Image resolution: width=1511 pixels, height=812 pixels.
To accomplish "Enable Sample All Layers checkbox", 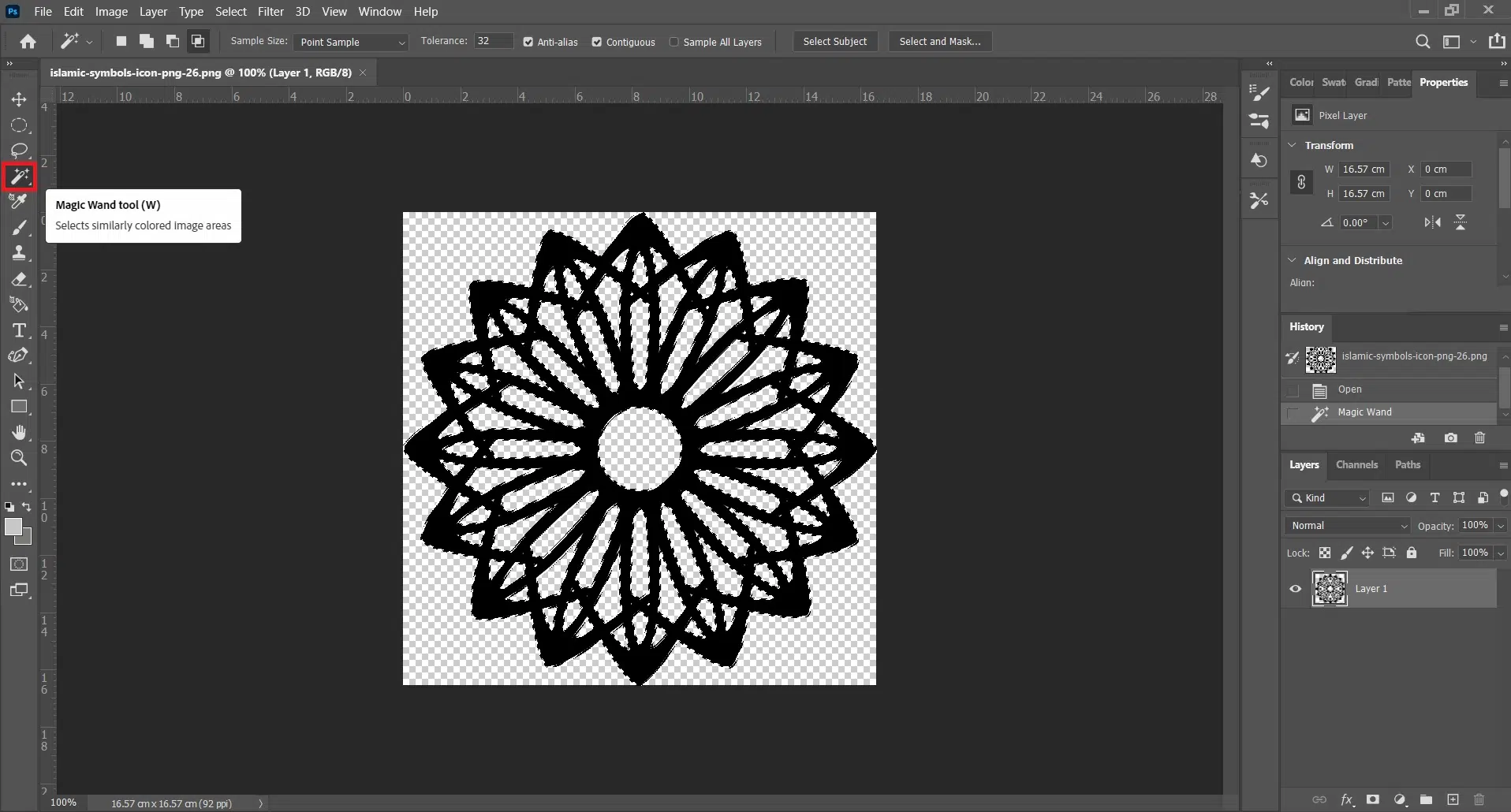I will tap(674, 42).
